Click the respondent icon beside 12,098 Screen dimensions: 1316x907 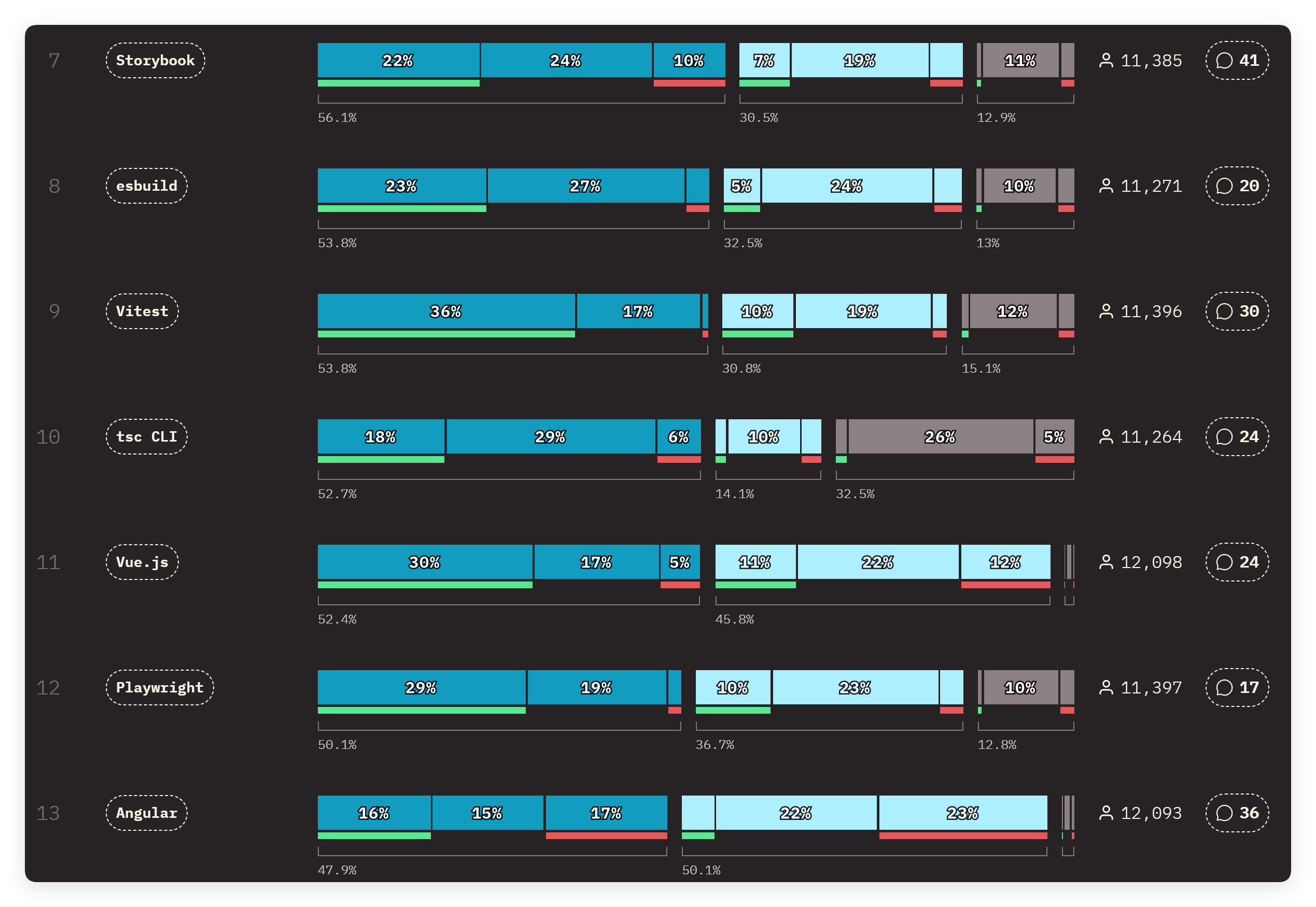tap(1105, 562)
